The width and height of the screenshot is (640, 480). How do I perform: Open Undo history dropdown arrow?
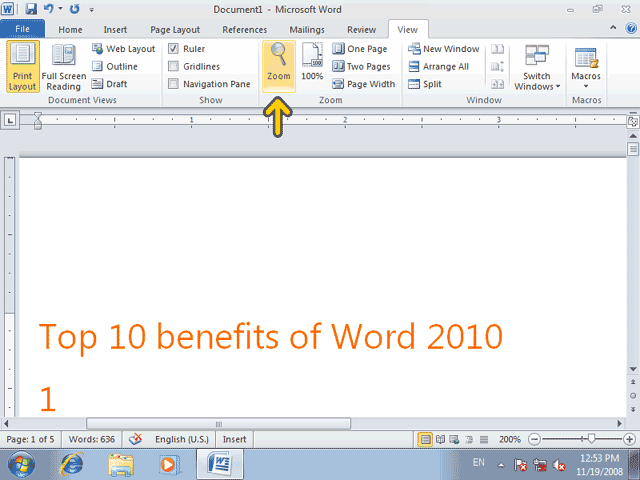[x=60, y=8]
